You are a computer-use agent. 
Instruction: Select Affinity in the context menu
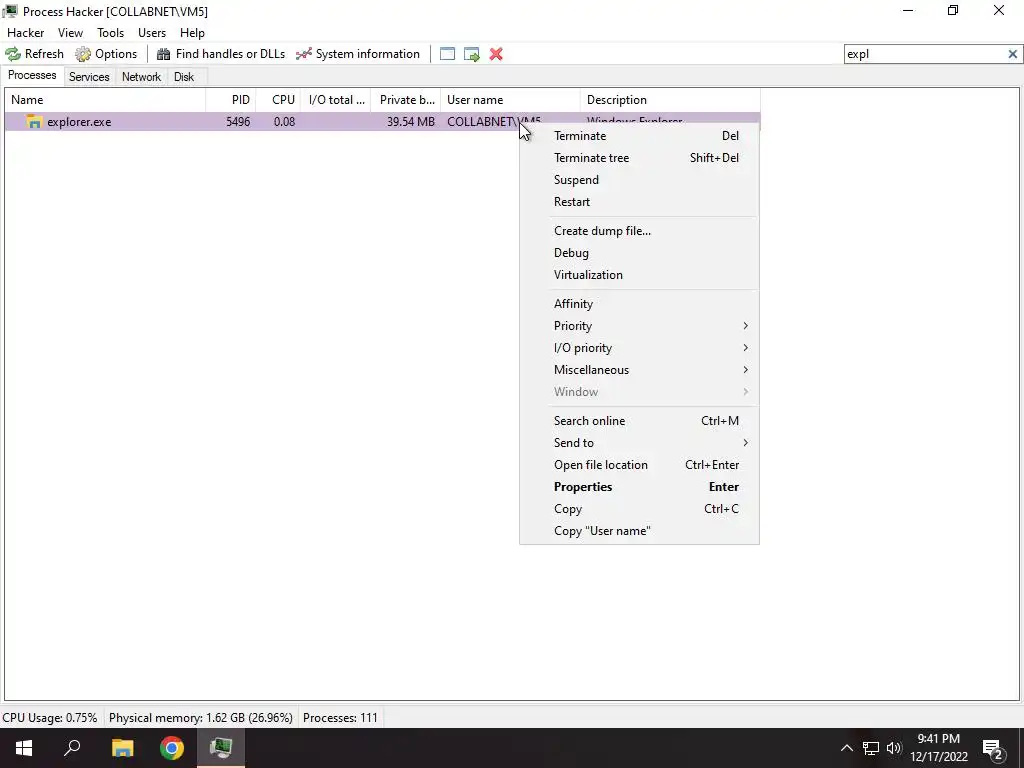tap(639, 304)
